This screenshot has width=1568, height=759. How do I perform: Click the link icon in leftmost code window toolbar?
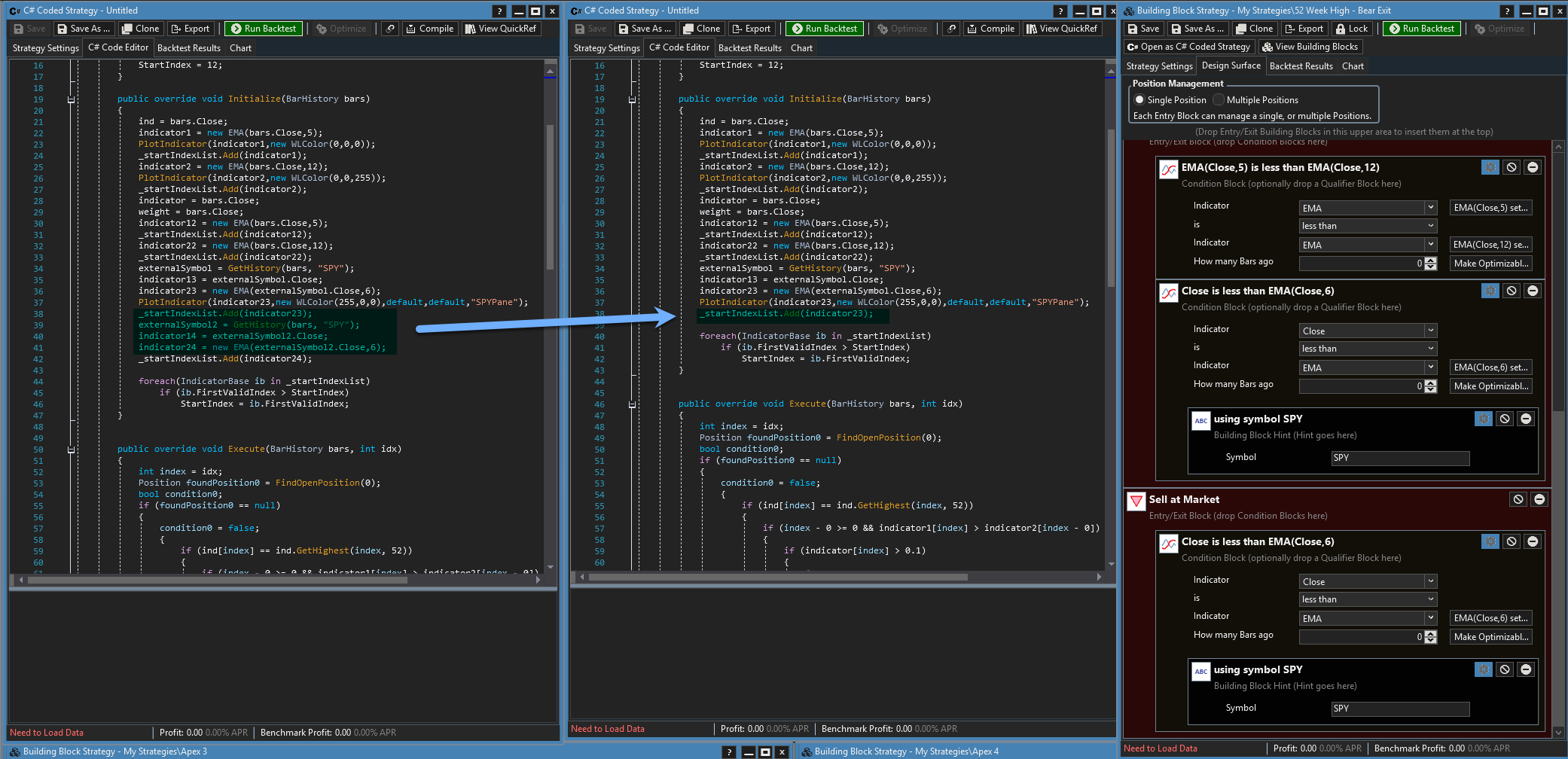(390, 29)
